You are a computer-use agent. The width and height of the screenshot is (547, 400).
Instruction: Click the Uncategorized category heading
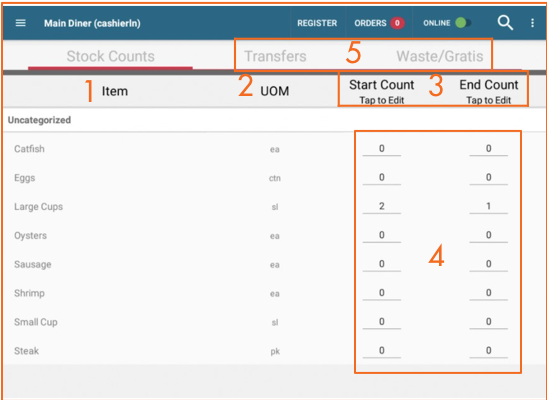[x=39, y=120]
